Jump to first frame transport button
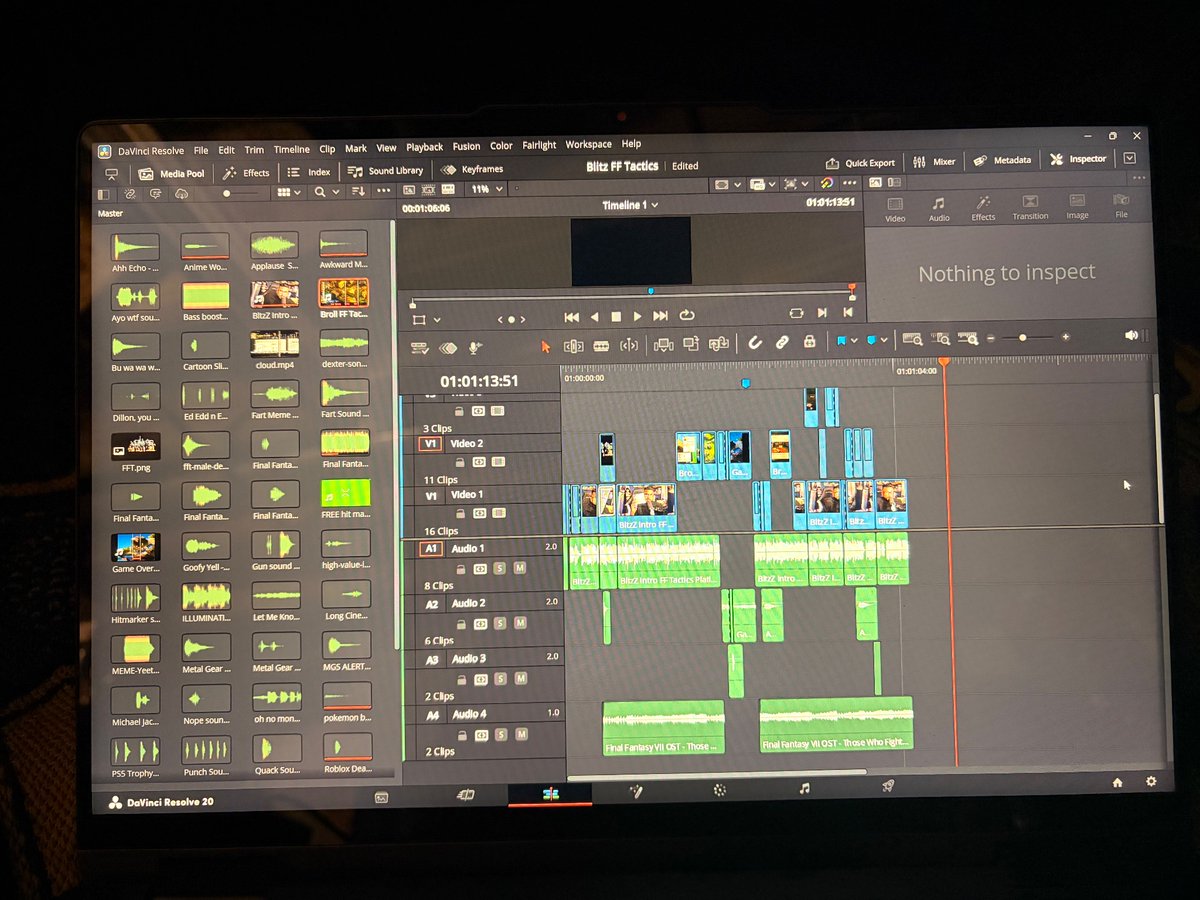1200x900 pixels. tap(572, 316)
